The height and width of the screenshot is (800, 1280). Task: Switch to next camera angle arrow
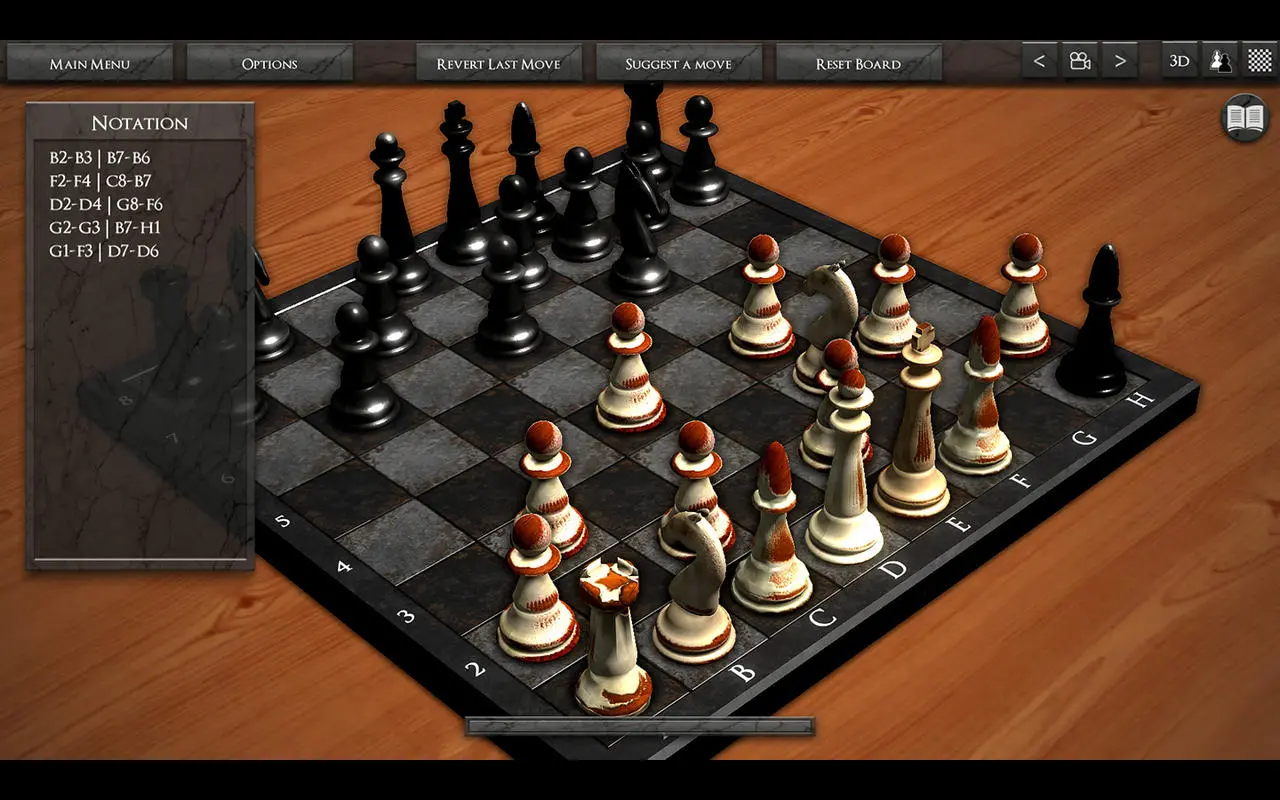pos(1120,61)
